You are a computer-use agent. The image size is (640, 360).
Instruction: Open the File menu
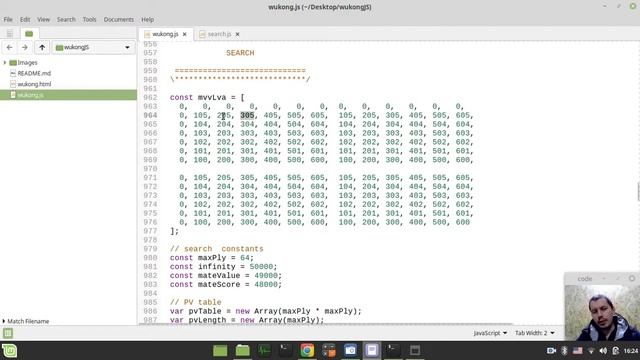8,19
